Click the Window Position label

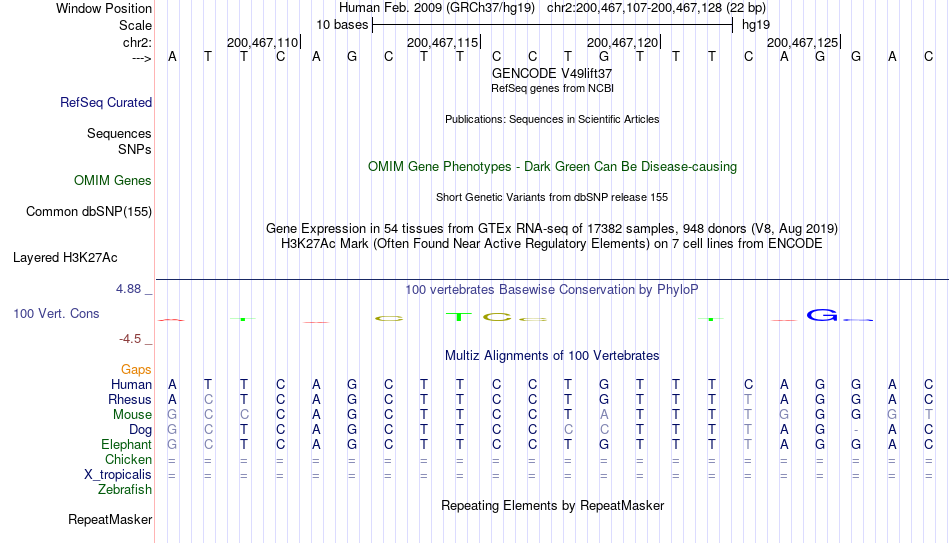(x=104, y=8)
